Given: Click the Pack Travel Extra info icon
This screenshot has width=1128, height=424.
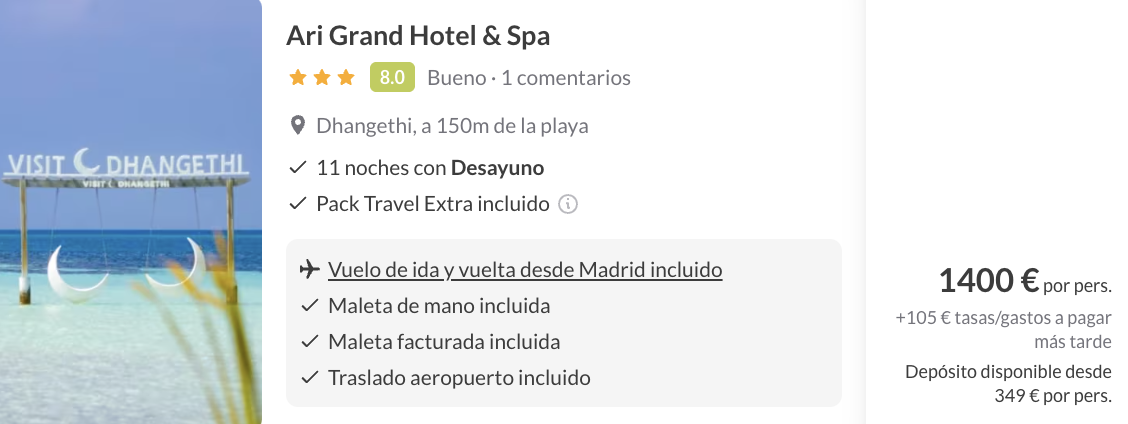Looking at the screenshot, I should click(x=568, y=204).
